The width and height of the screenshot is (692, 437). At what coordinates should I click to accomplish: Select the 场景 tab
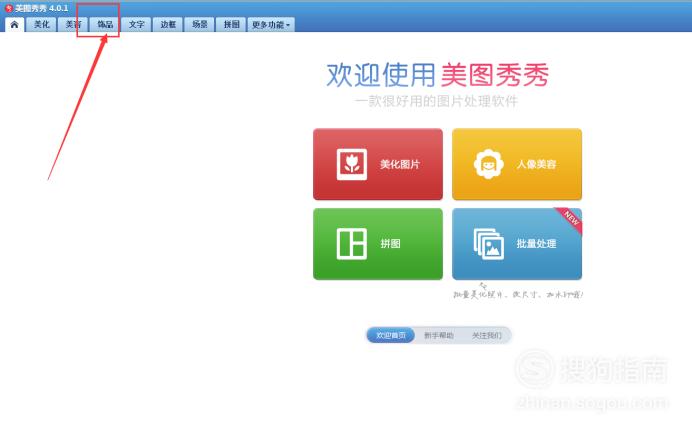pos(199,25)
